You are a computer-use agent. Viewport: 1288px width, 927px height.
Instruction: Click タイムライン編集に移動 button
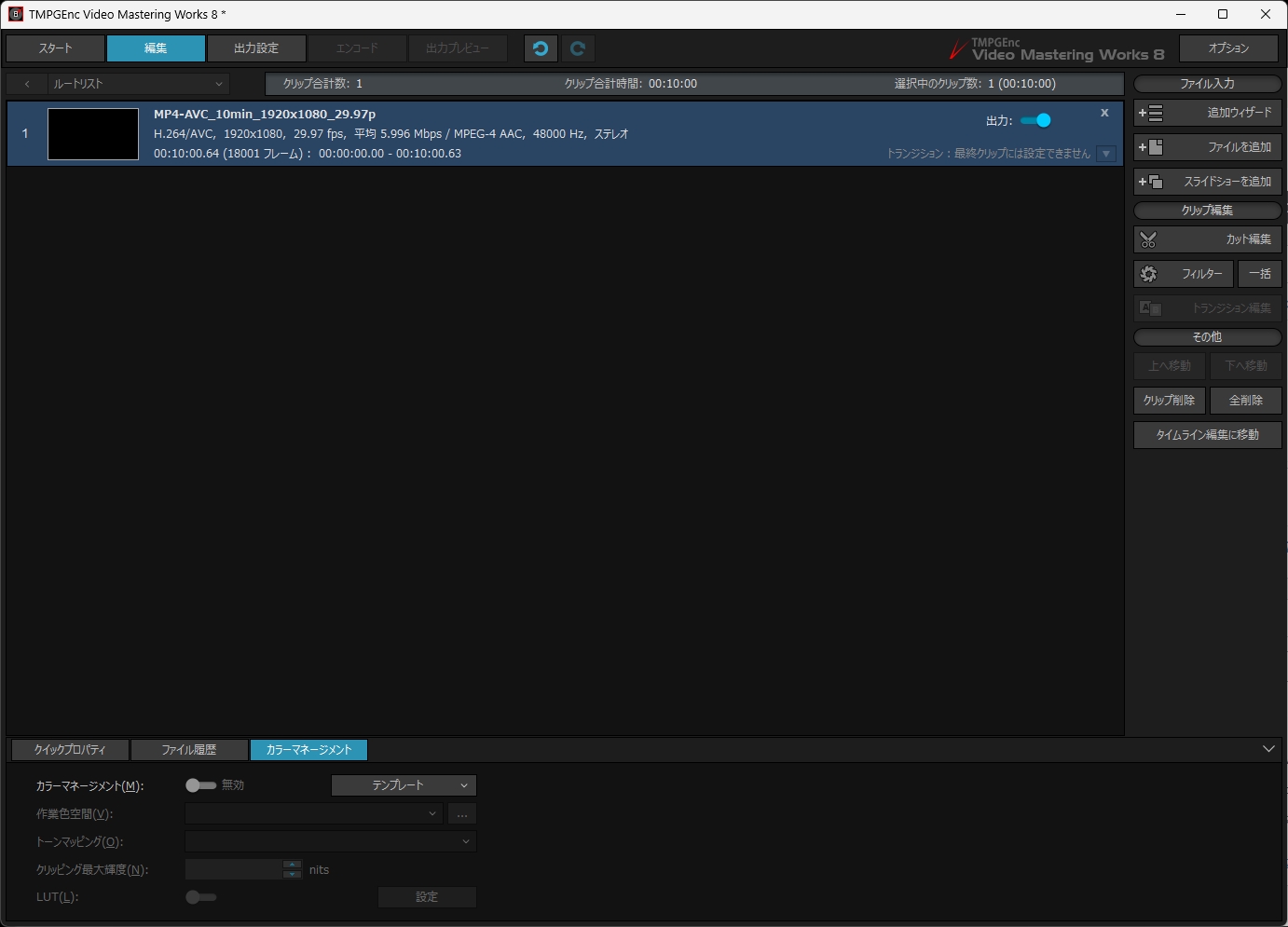pos(1207,435)
